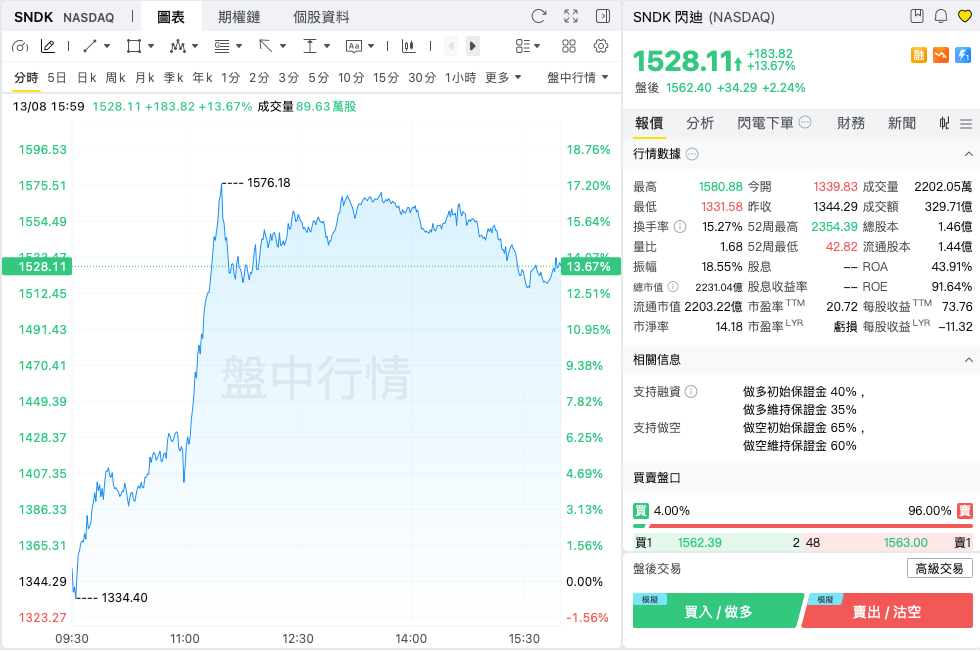Click the info icon beside 總市值
Image resolution: width=980 pixels, height=651 pixels.
pos(672,287)
